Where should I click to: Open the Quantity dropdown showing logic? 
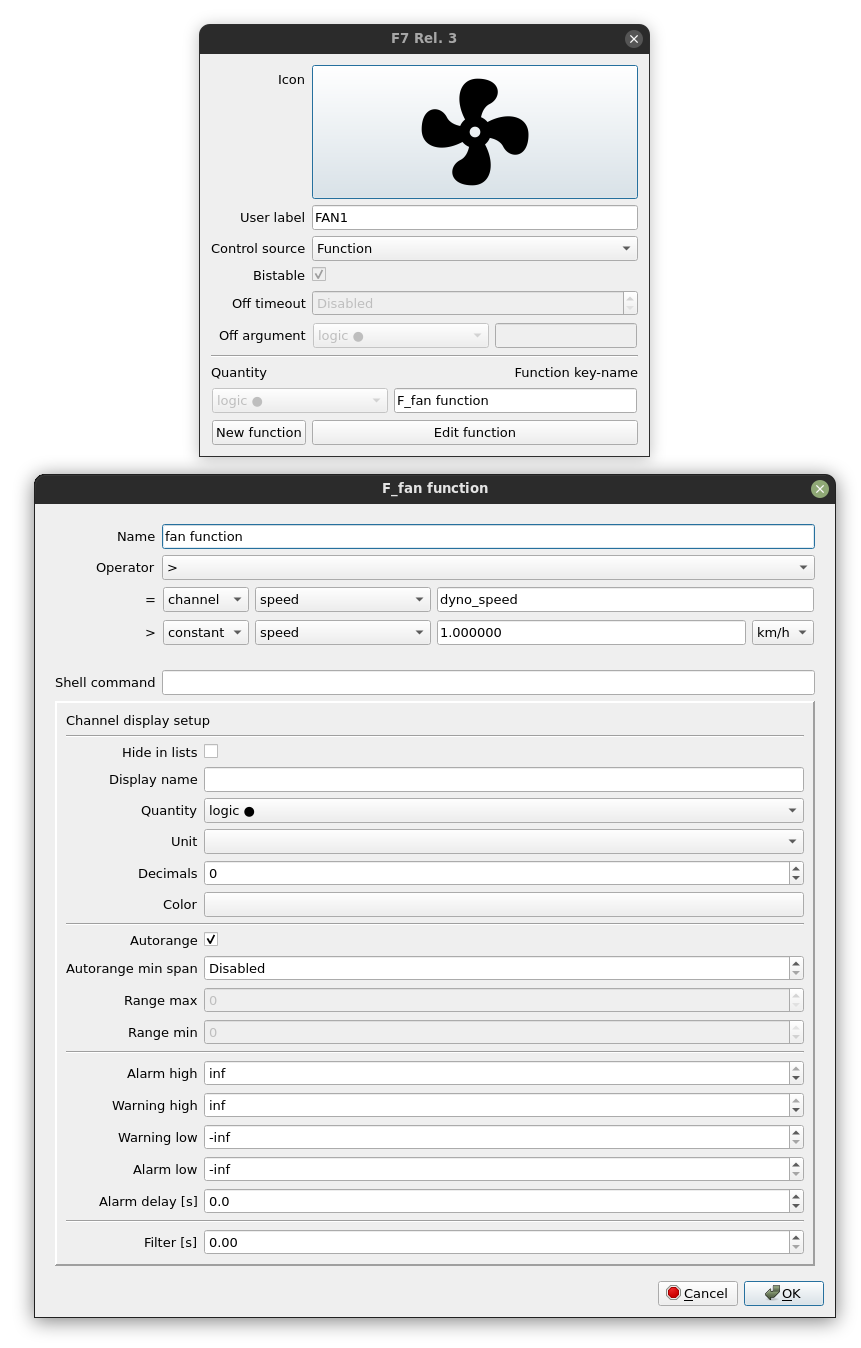coord(793,810)
